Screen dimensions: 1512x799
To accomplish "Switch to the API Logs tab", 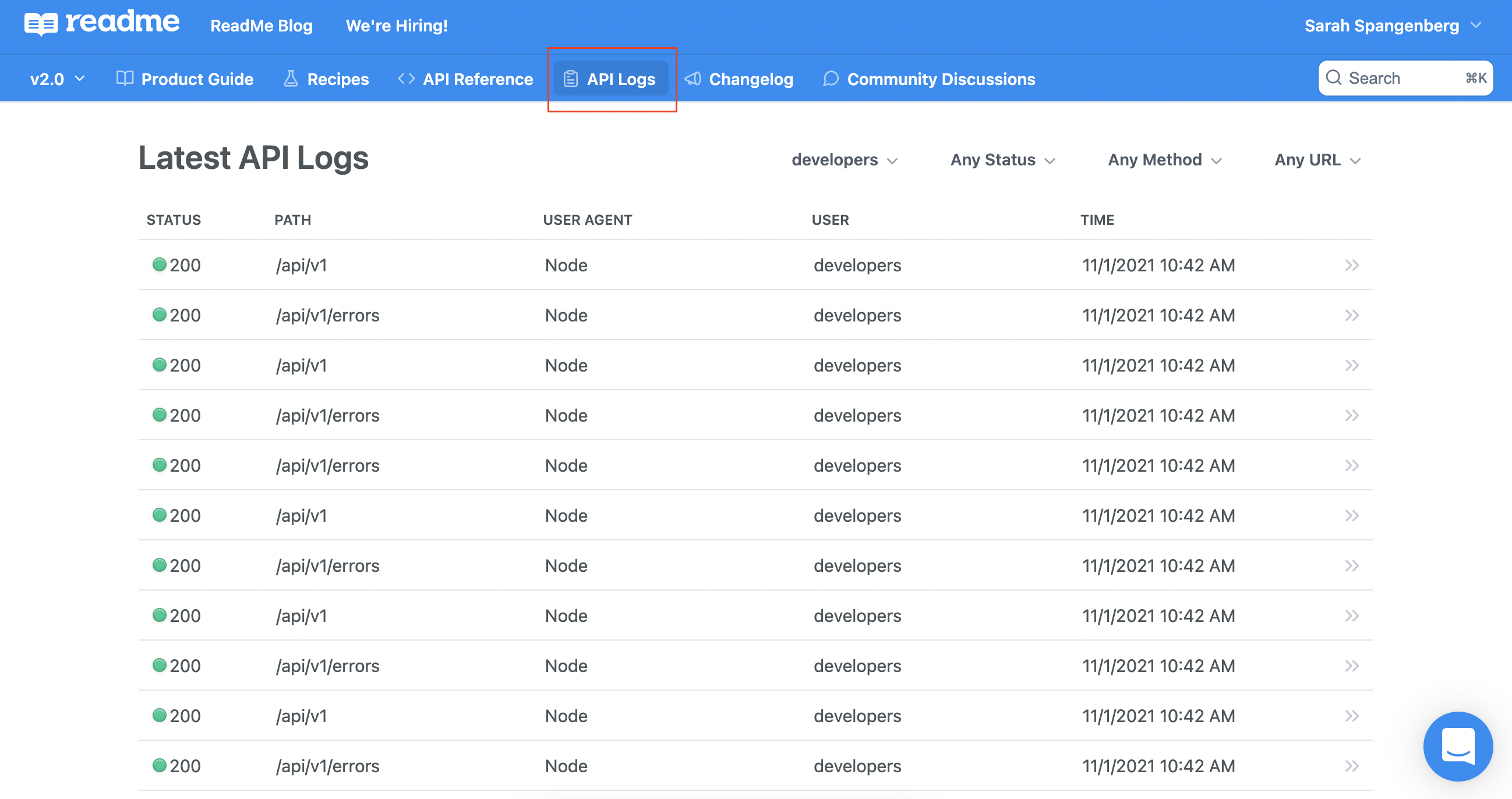I will (610, 79).
